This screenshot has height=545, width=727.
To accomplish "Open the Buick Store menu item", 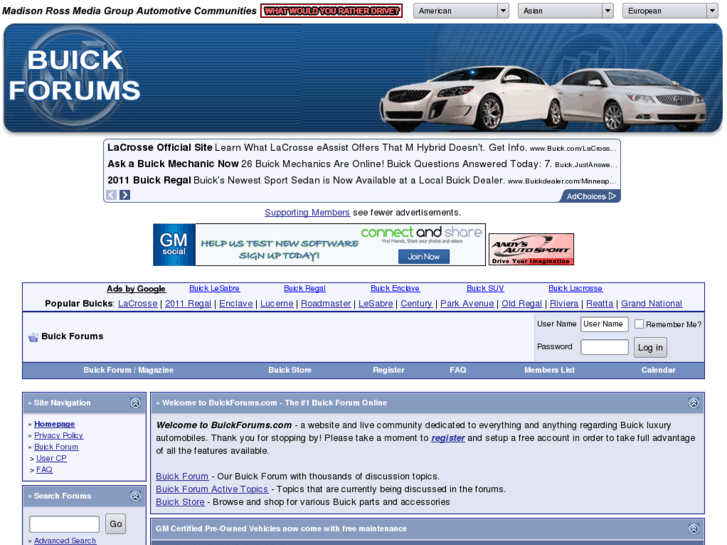I will point(290,370).
